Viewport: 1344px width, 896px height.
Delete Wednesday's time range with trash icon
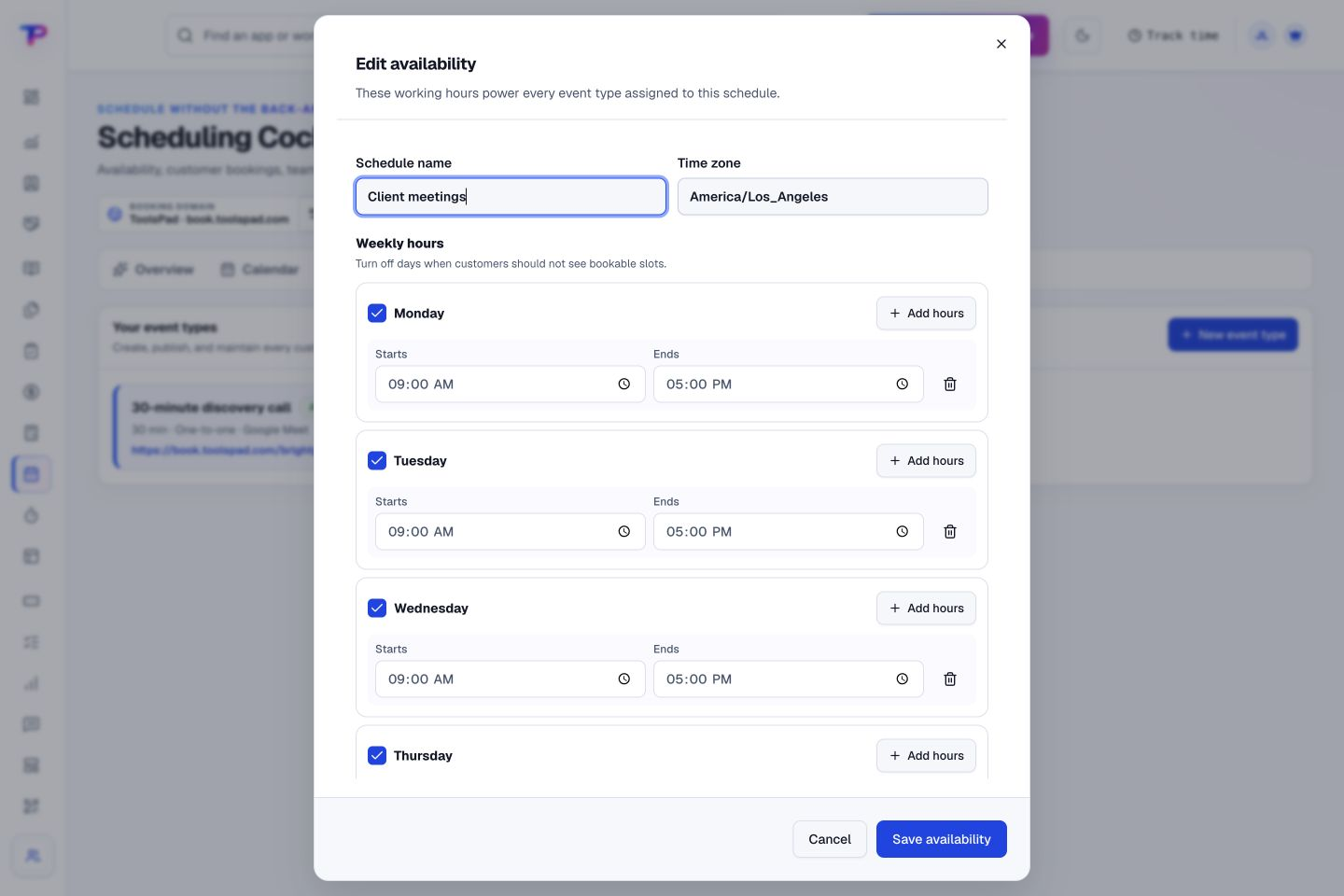pos(950,679)
